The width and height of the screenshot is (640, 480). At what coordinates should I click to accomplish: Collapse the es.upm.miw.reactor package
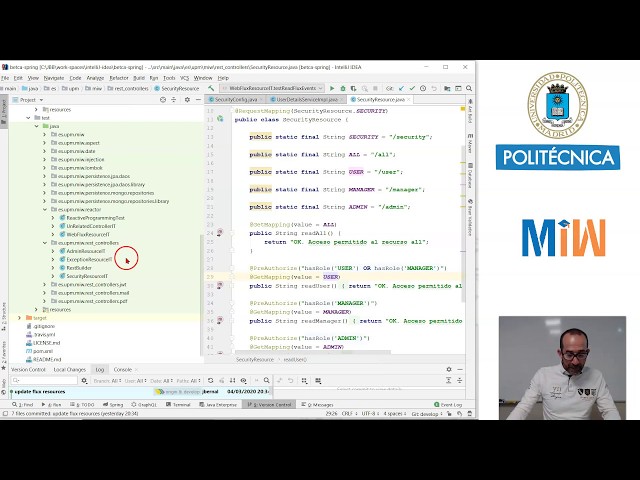pos(45,209)
